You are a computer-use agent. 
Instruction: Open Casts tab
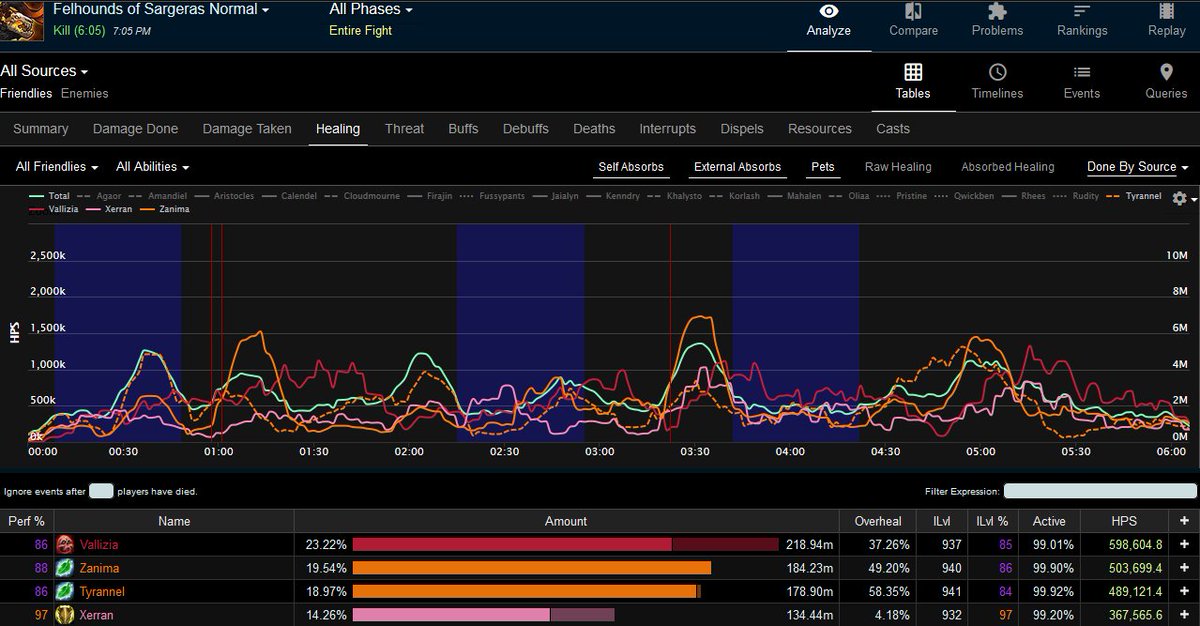(893, 128)
